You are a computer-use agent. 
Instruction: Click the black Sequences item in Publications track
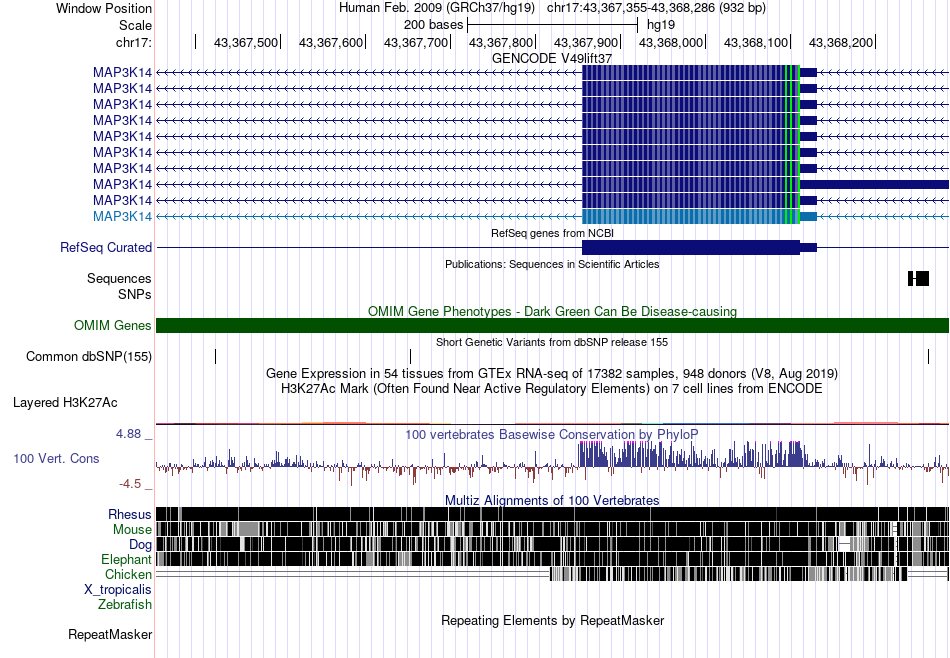(x=918, y=279)
